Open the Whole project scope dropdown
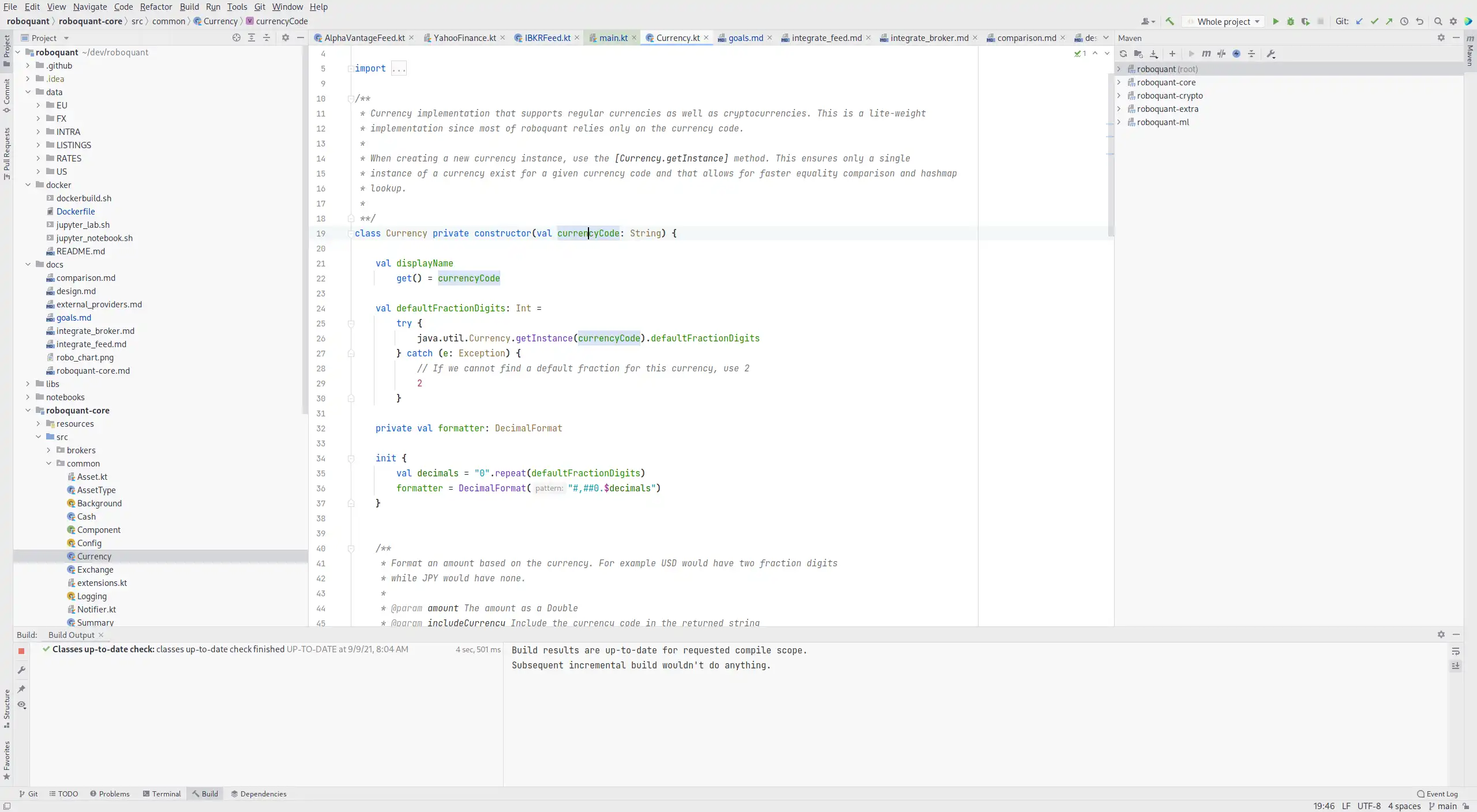Image resolution: width=1477 pixels, height=812 pixels. [x=1229, y=21]
